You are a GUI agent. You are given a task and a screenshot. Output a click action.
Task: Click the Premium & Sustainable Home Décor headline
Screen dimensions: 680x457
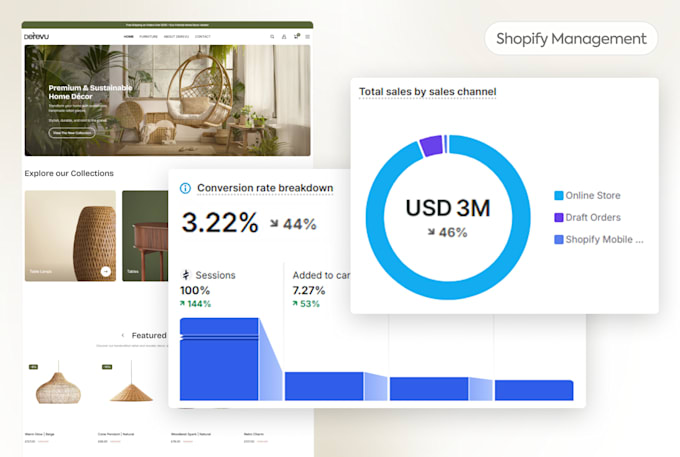[90, 92]
